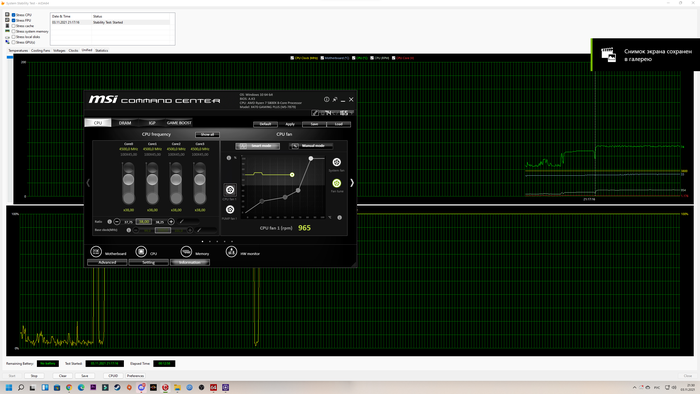Open Cooling Fans tab in AIDA64
Viewport: 700px width, 394px height.
pos(41,50)
